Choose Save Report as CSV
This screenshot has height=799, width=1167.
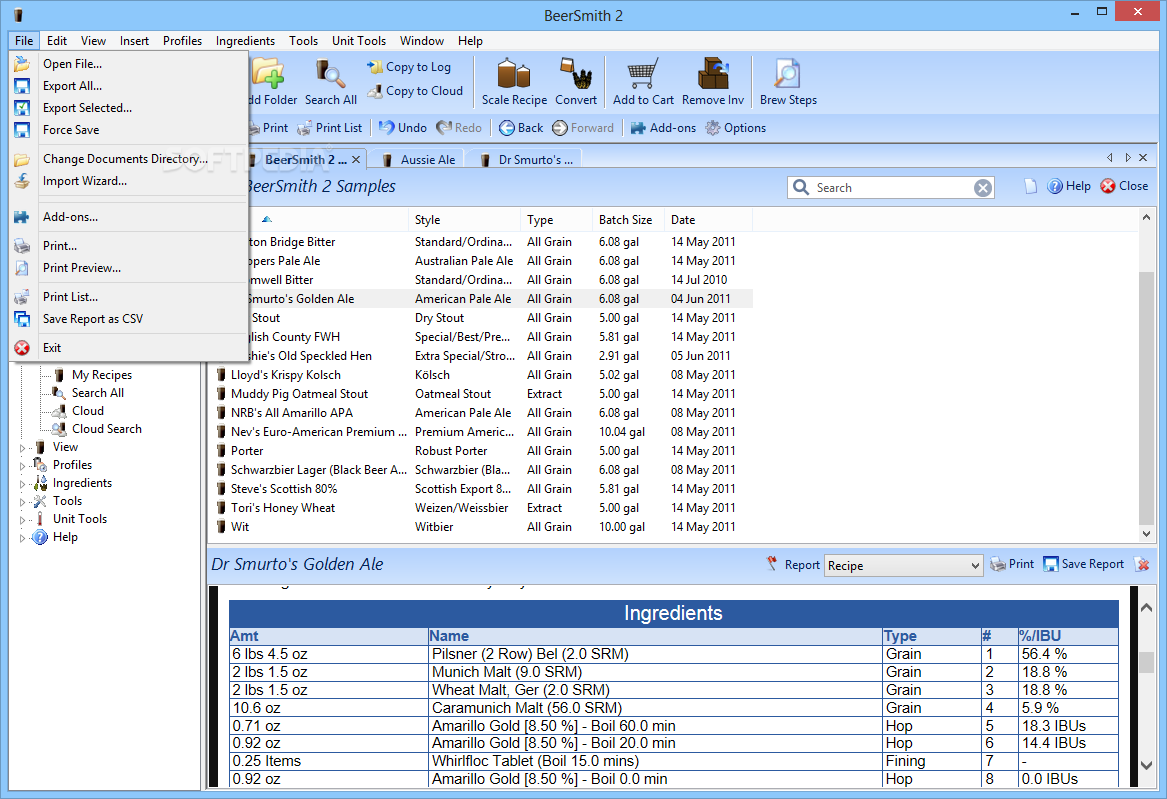(x=129, y=319)
